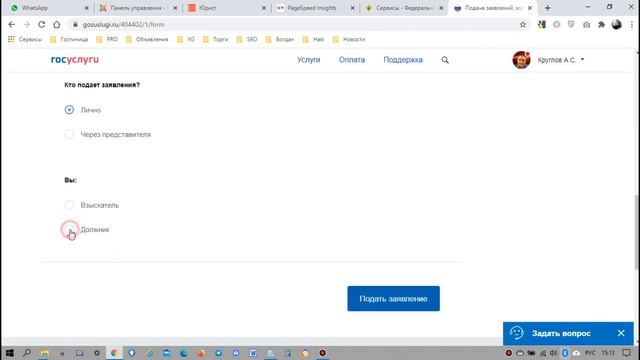Image resolution: width=640 pixels, height=360 pixels.
Task: Open the Гостиница bookmark folder
Action: click(x=69, y=39)
